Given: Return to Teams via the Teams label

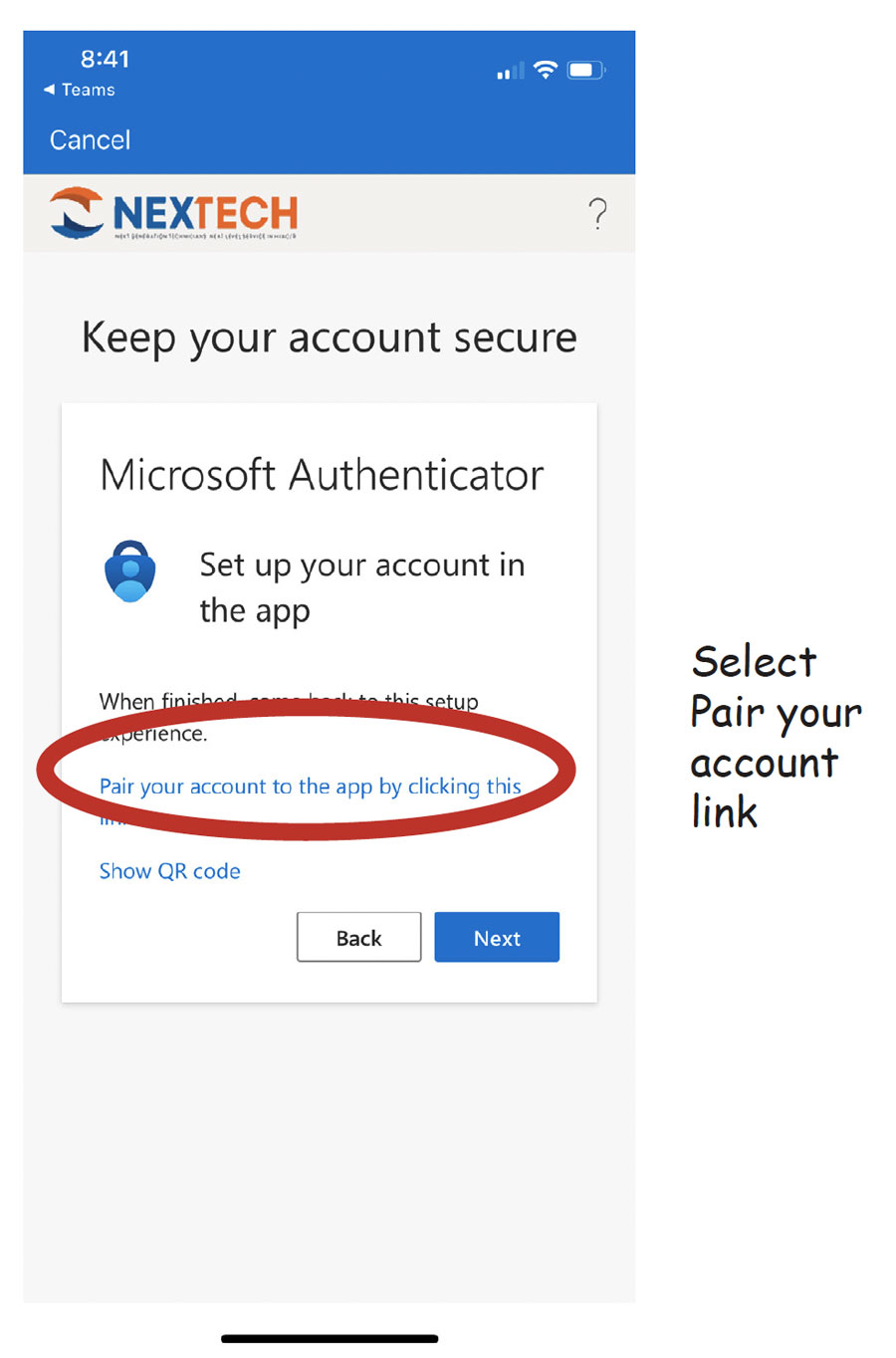Looking at the screenshot, I should tap(88, 90).
